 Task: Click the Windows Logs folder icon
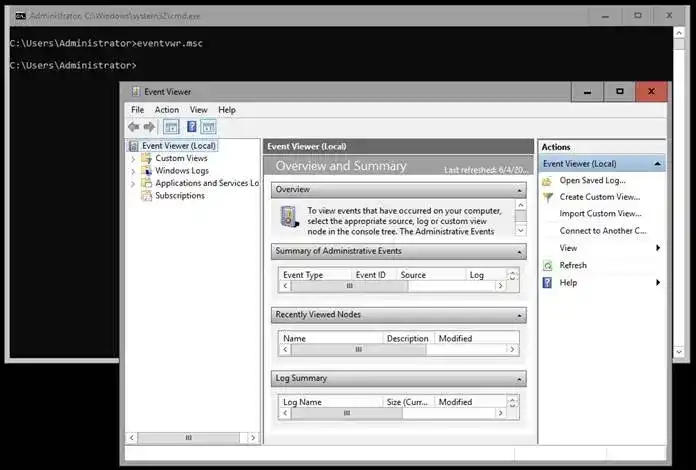tap(146, 170)
